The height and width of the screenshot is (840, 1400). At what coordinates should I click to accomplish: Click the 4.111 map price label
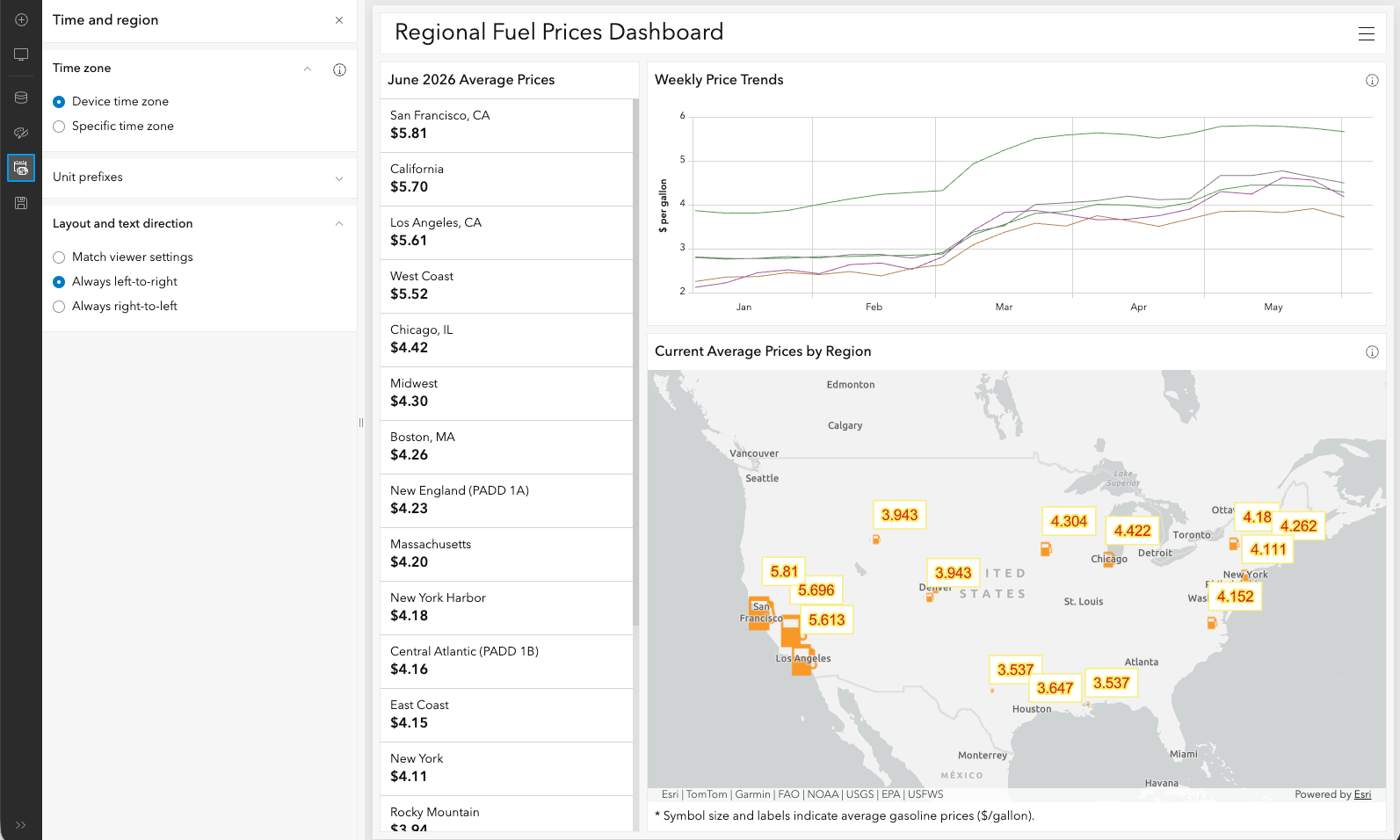click(x=1268, y=550)
